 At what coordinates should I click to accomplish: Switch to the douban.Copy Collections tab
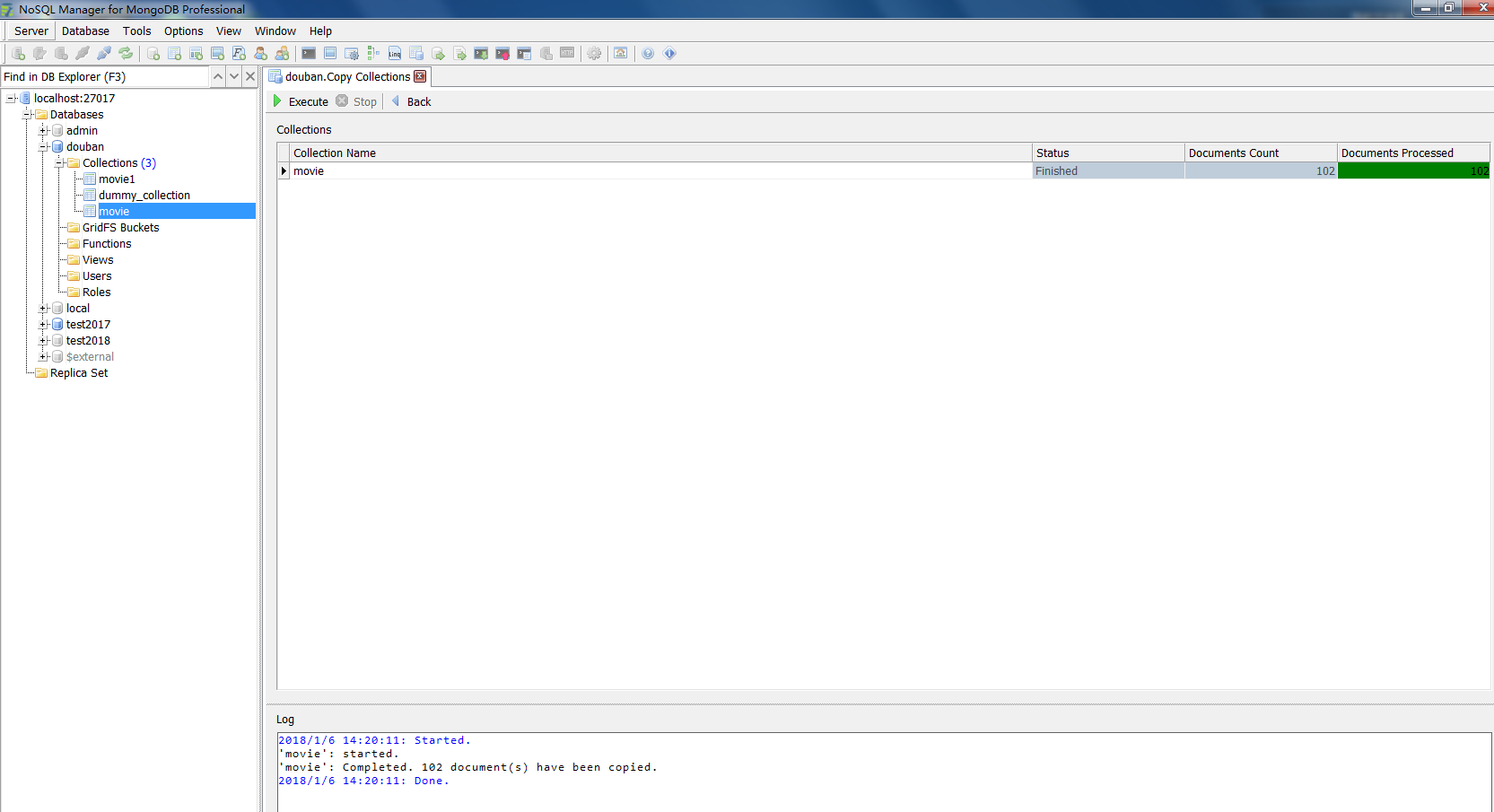tap(346, 76)
